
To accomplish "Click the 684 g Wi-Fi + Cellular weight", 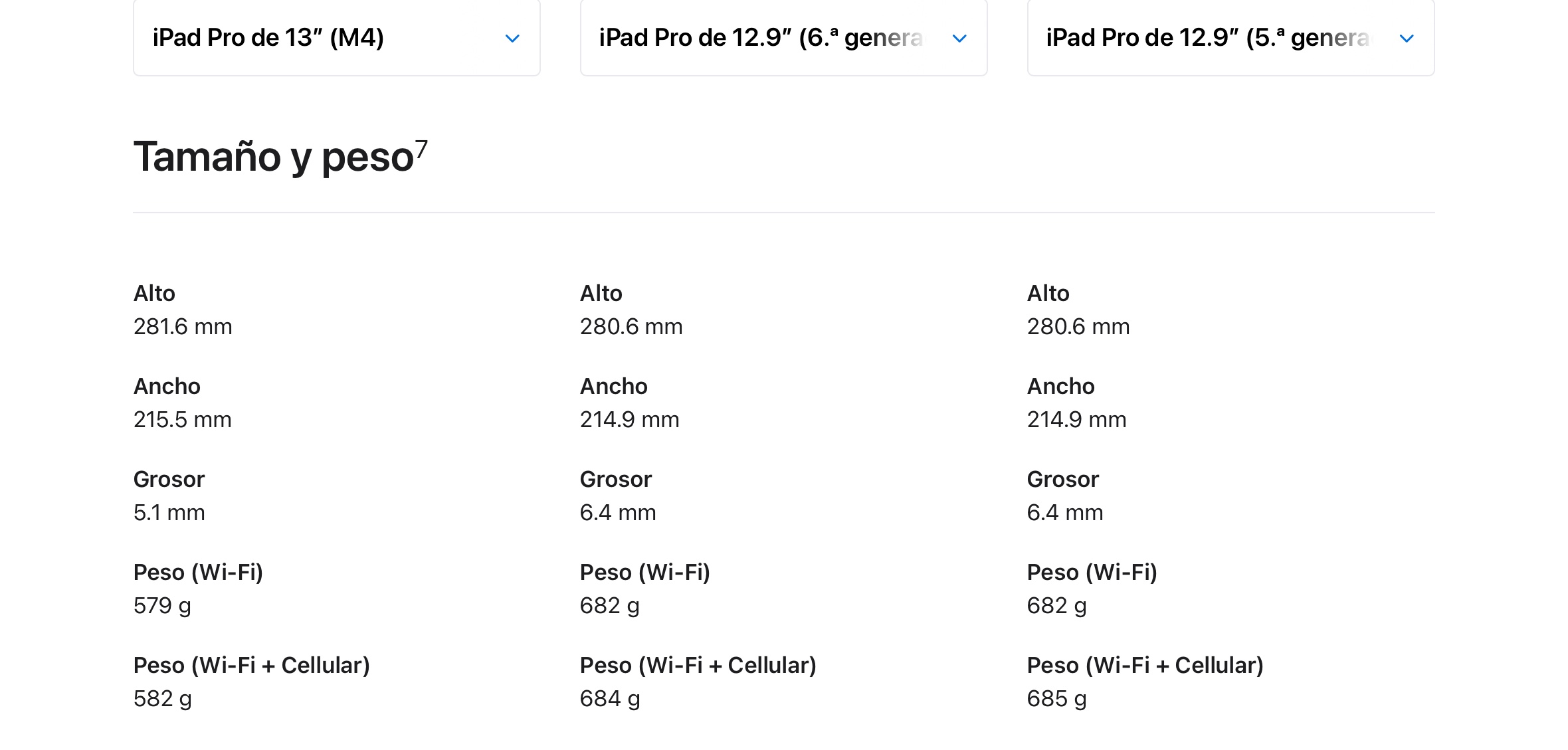I will pos(609,699).
